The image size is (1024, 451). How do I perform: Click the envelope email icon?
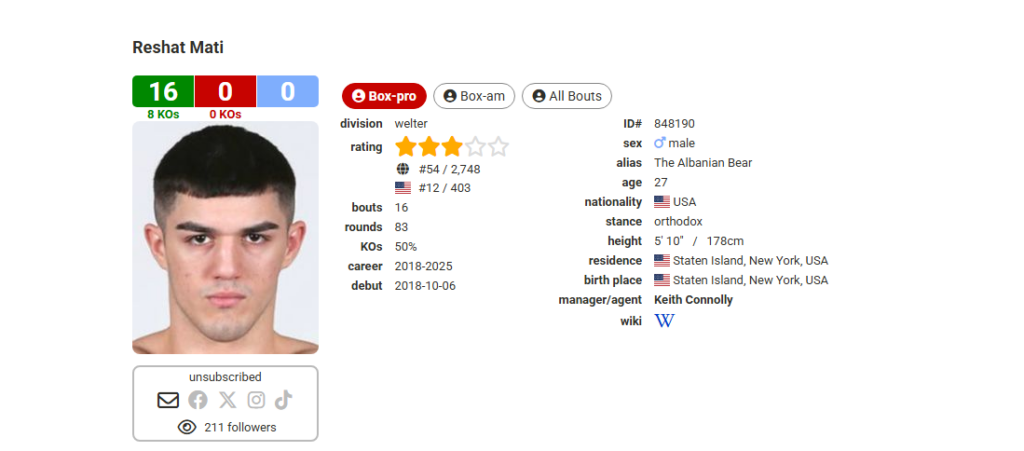pos(168,400)
